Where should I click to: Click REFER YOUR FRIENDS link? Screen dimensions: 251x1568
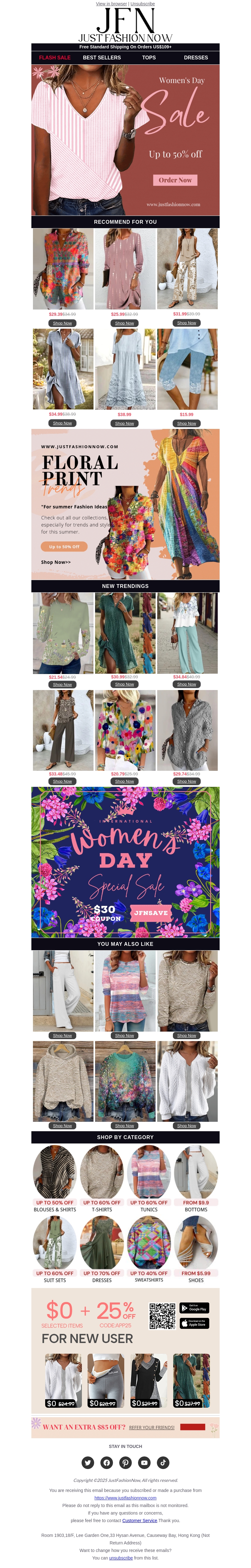(x=152, y=1428)
